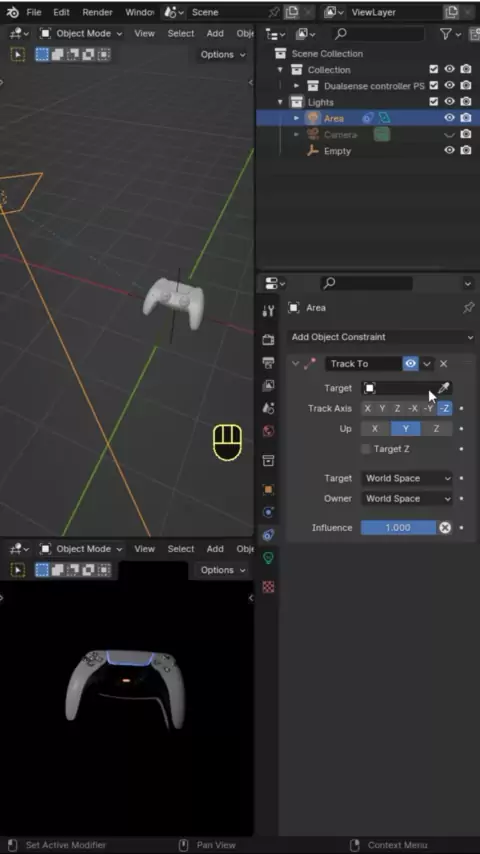Viewport: 480px width, 854px height.
Task: Open the Tool properties tab
Action: tap(268, 311)
